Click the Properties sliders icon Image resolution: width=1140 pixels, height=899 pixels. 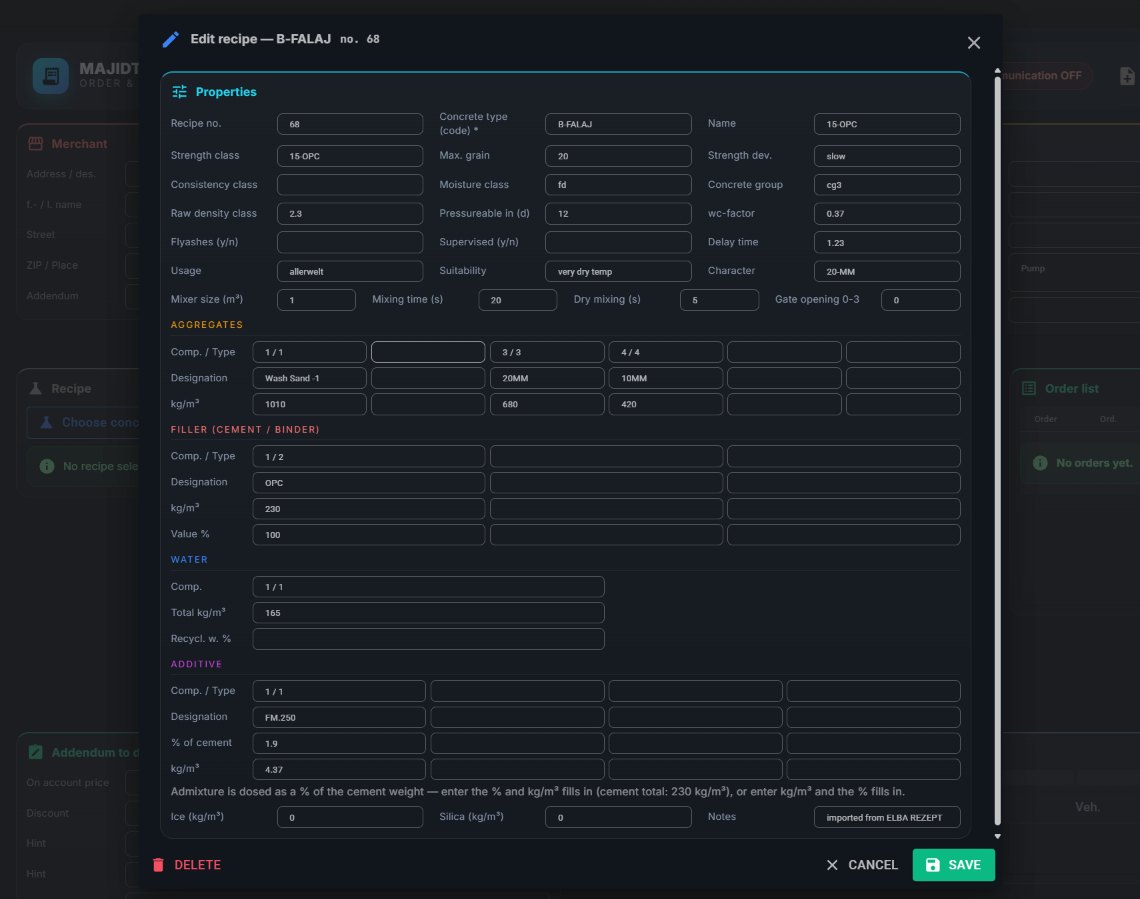[179, 92]
